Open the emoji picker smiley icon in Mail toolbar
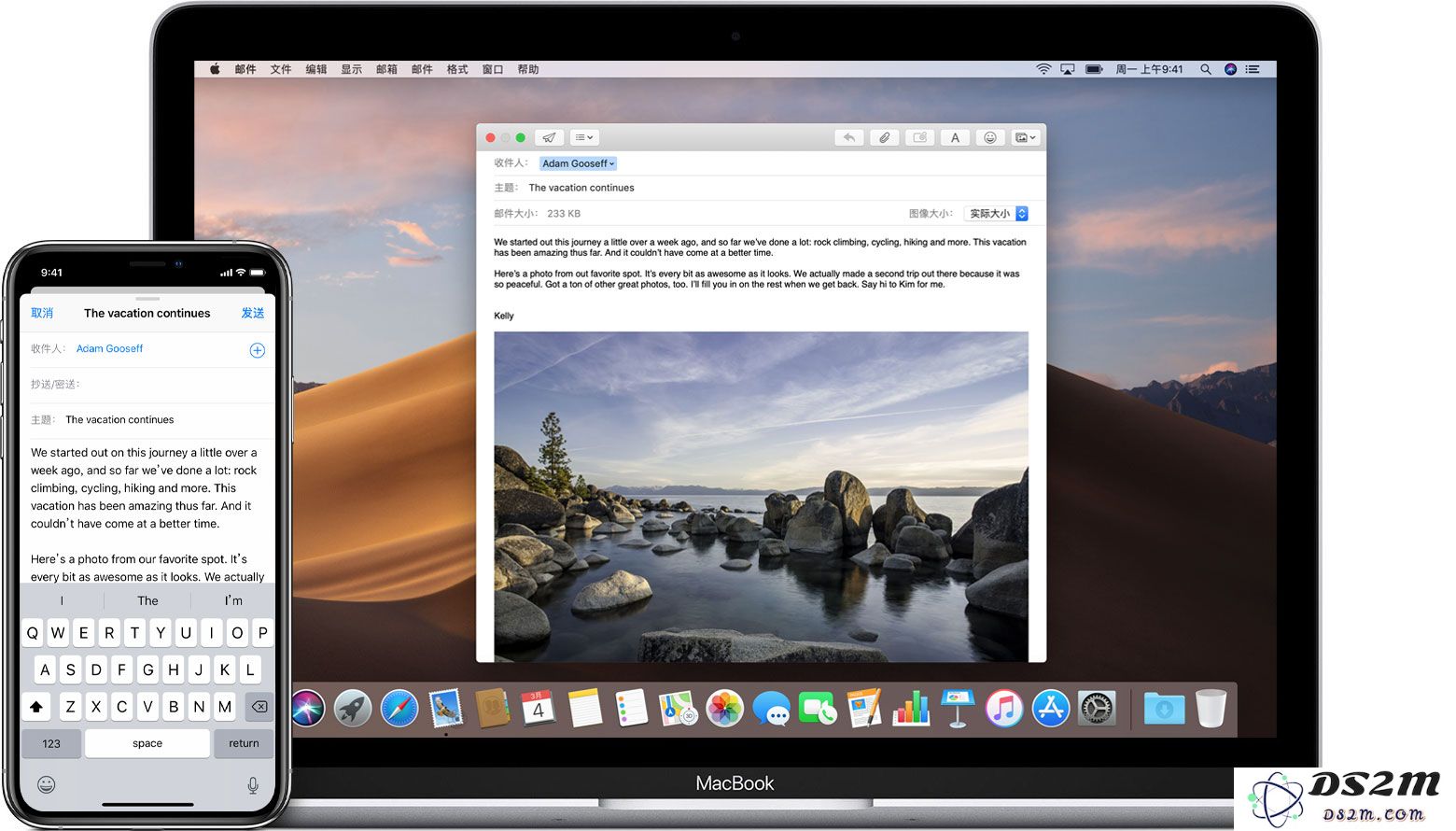This screenshot has width=1456, height=831. [990, 137]
